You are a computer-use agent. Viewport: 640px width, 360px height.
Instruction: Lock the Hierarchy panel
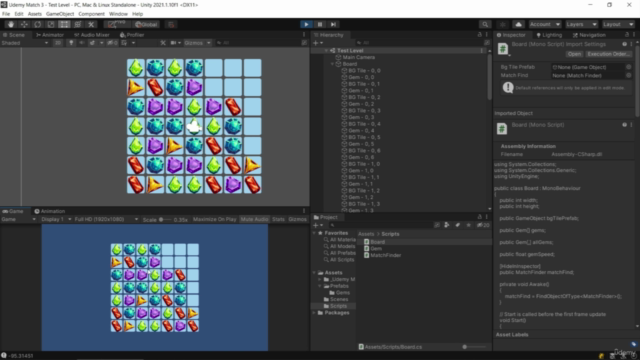(x=480, y=35)
